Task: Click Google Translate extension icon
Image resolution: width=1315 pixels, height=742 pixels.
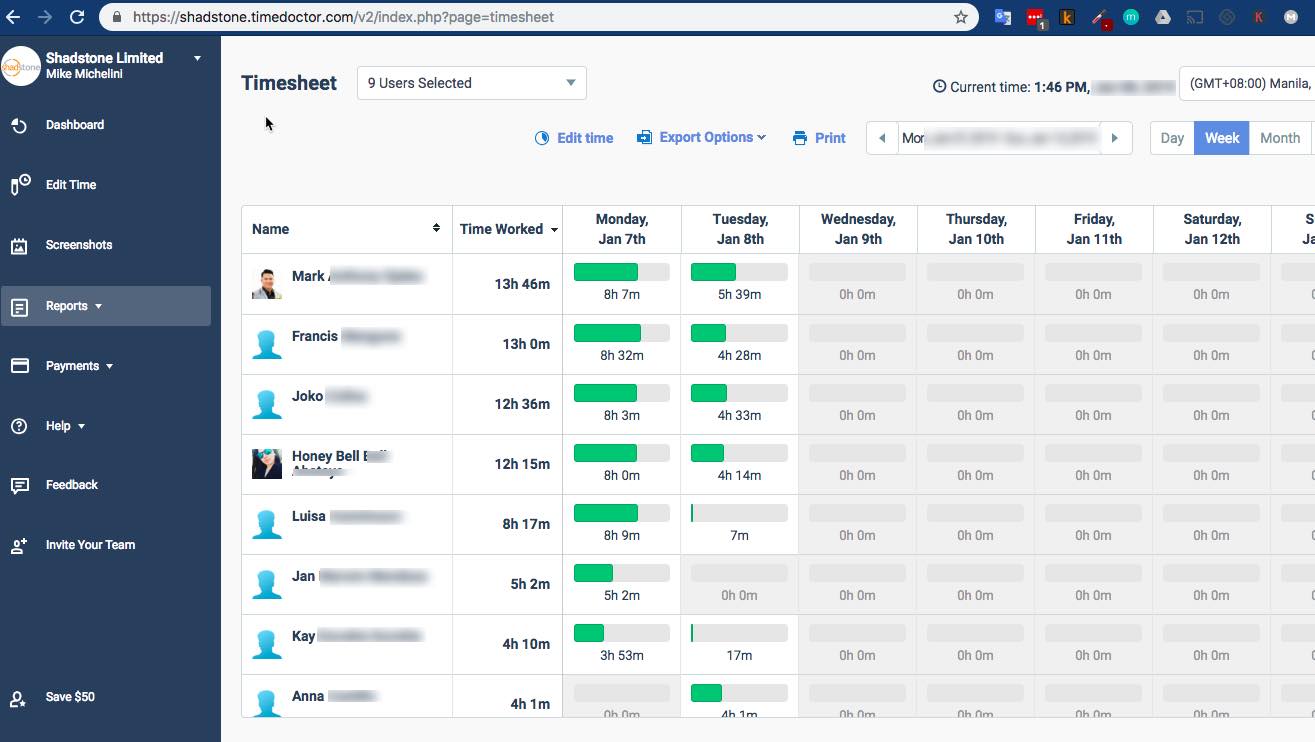Action: (1003, 17)
